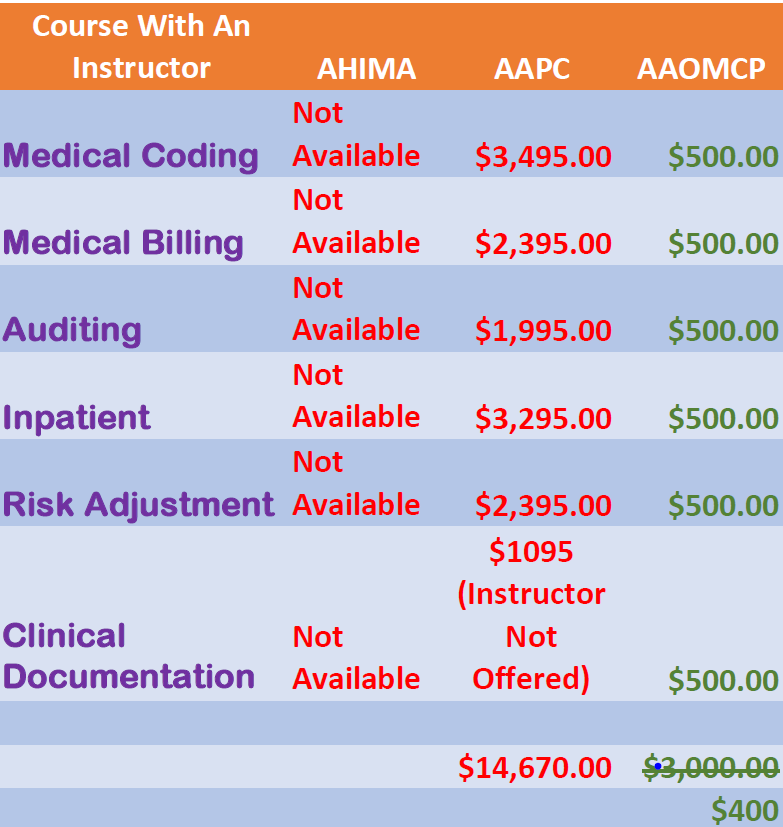Select the $1,995.00 Auditing price cell
Screen dimensions: 783x827
[x=543, y=331]
